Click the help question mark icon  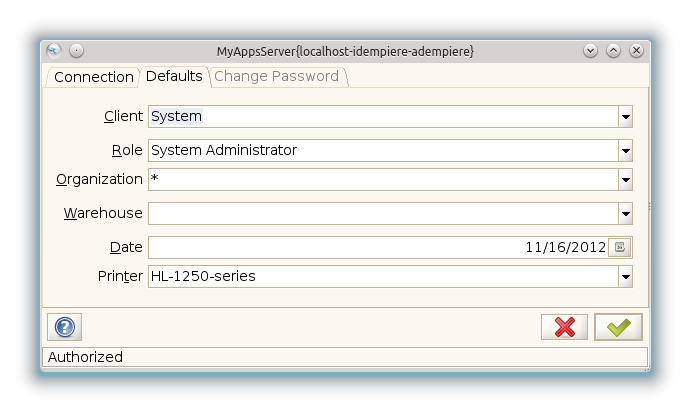(64, 327)
